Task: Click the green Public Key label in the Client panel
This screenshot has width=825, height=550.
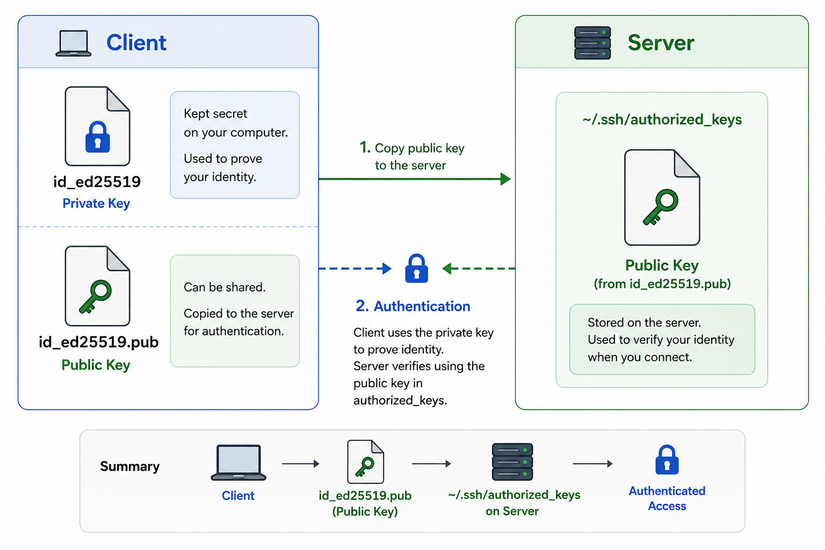Action: tap(96, 365)
